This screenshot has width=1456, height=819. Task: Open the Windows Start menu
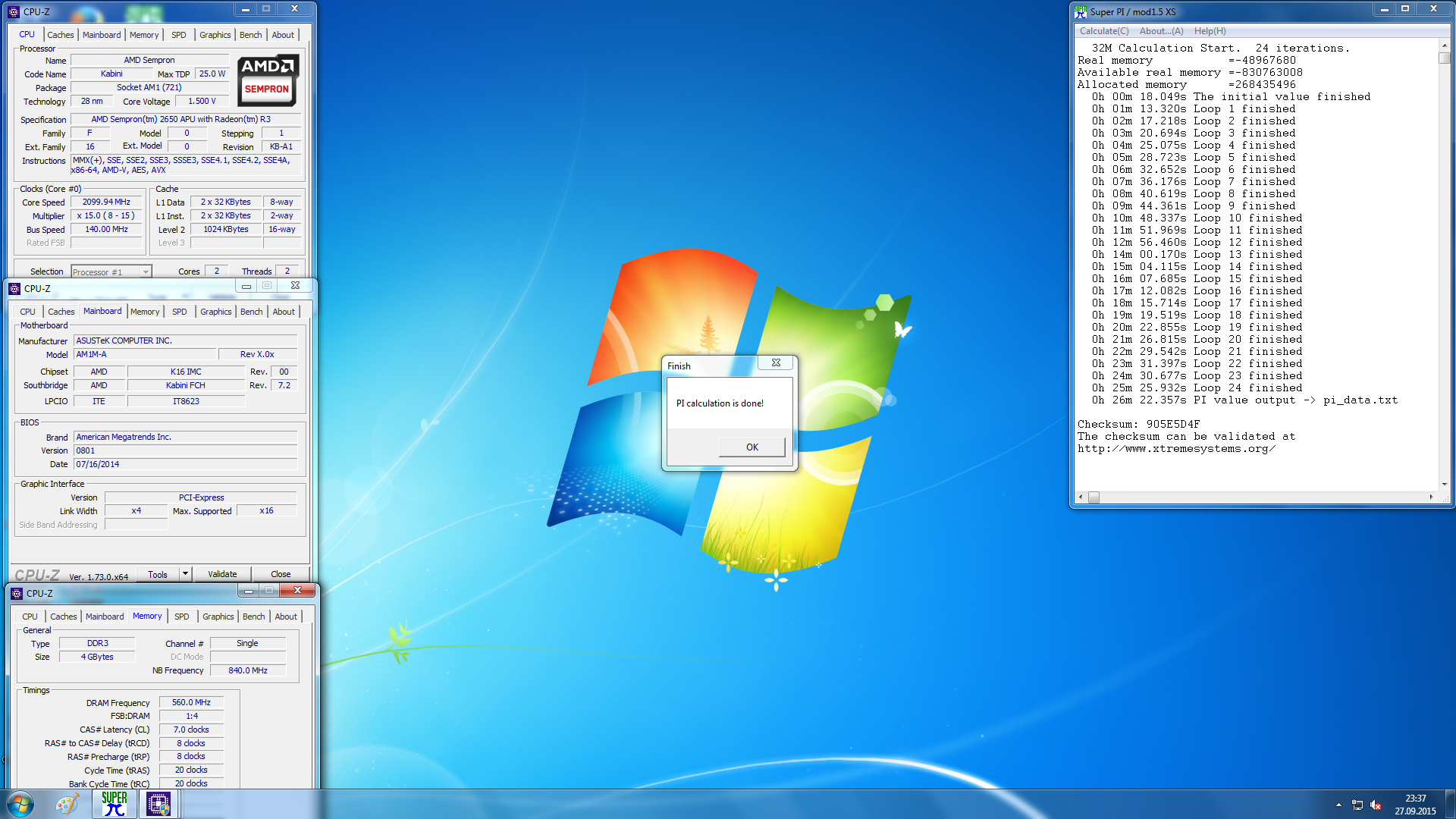20,804
